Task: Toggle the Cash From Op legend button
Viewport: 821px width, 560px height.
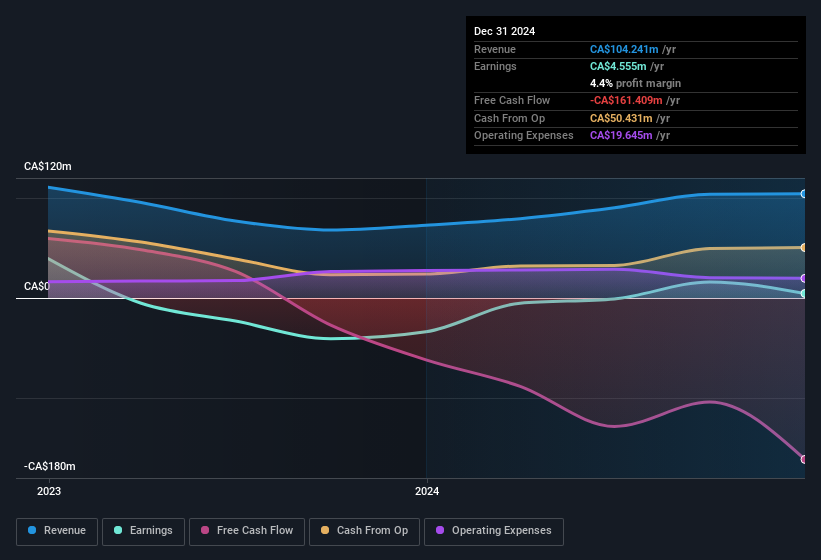Action: (364, 531)
